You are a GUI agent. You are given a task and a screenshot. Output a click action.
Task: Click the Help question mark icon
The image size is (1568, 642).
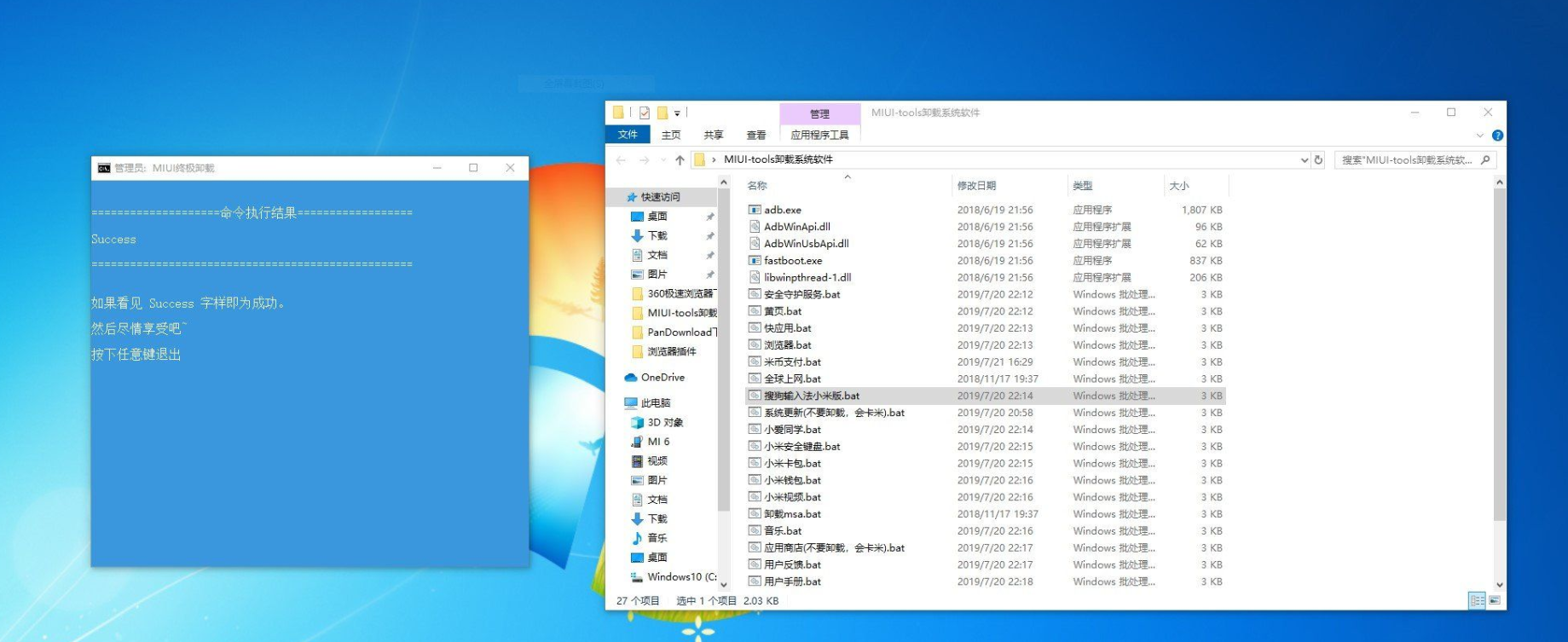pos(1497,136)
